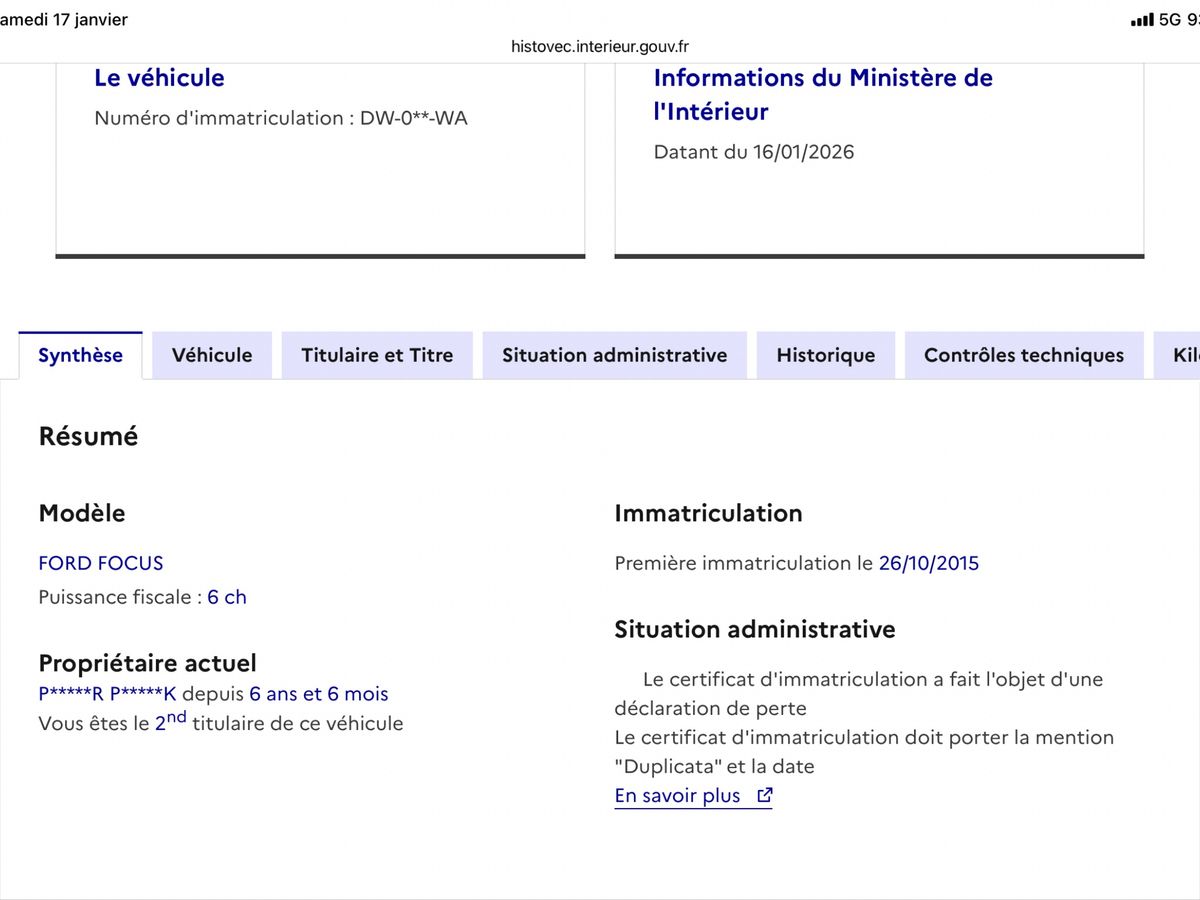Go to the Historique tab
The height and width of the screenshot is (900, 1200).
coord(826,355)
